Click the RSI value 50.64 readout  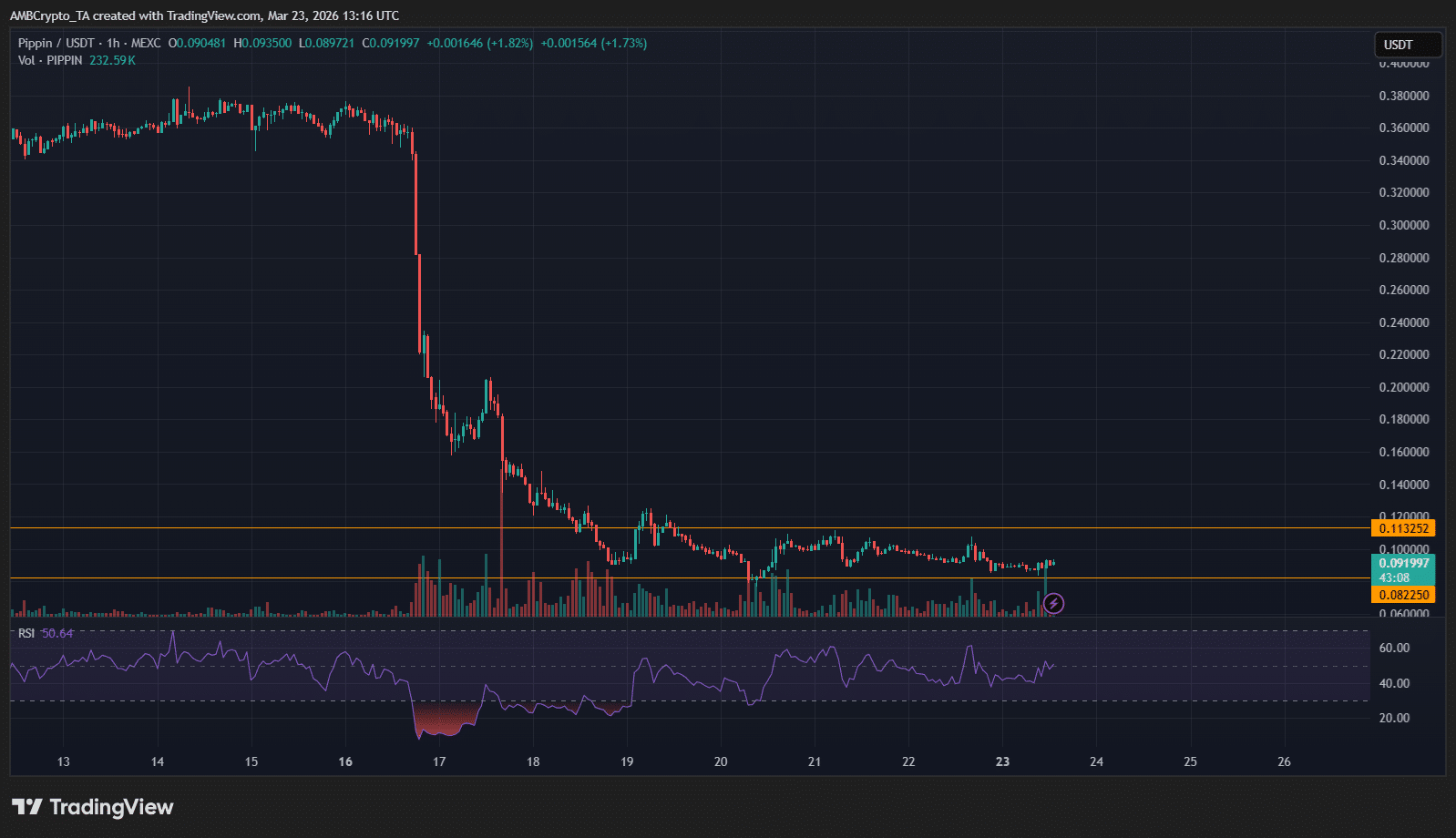pyautogui.click(x=58, y=633)
